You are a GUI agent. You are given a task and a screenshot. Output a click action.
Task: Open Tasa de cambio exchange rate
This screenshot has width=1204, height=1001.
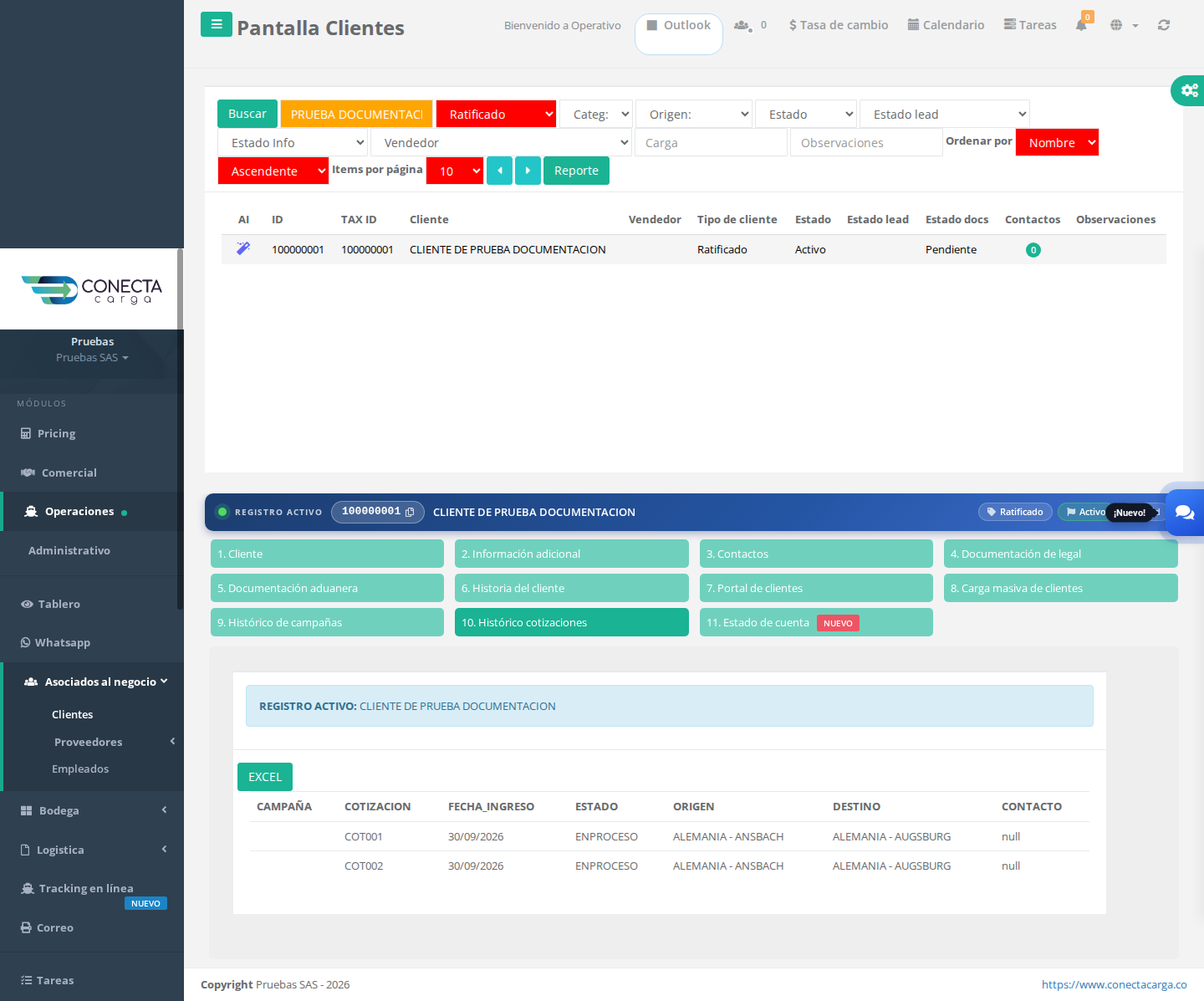pos(839,25)
